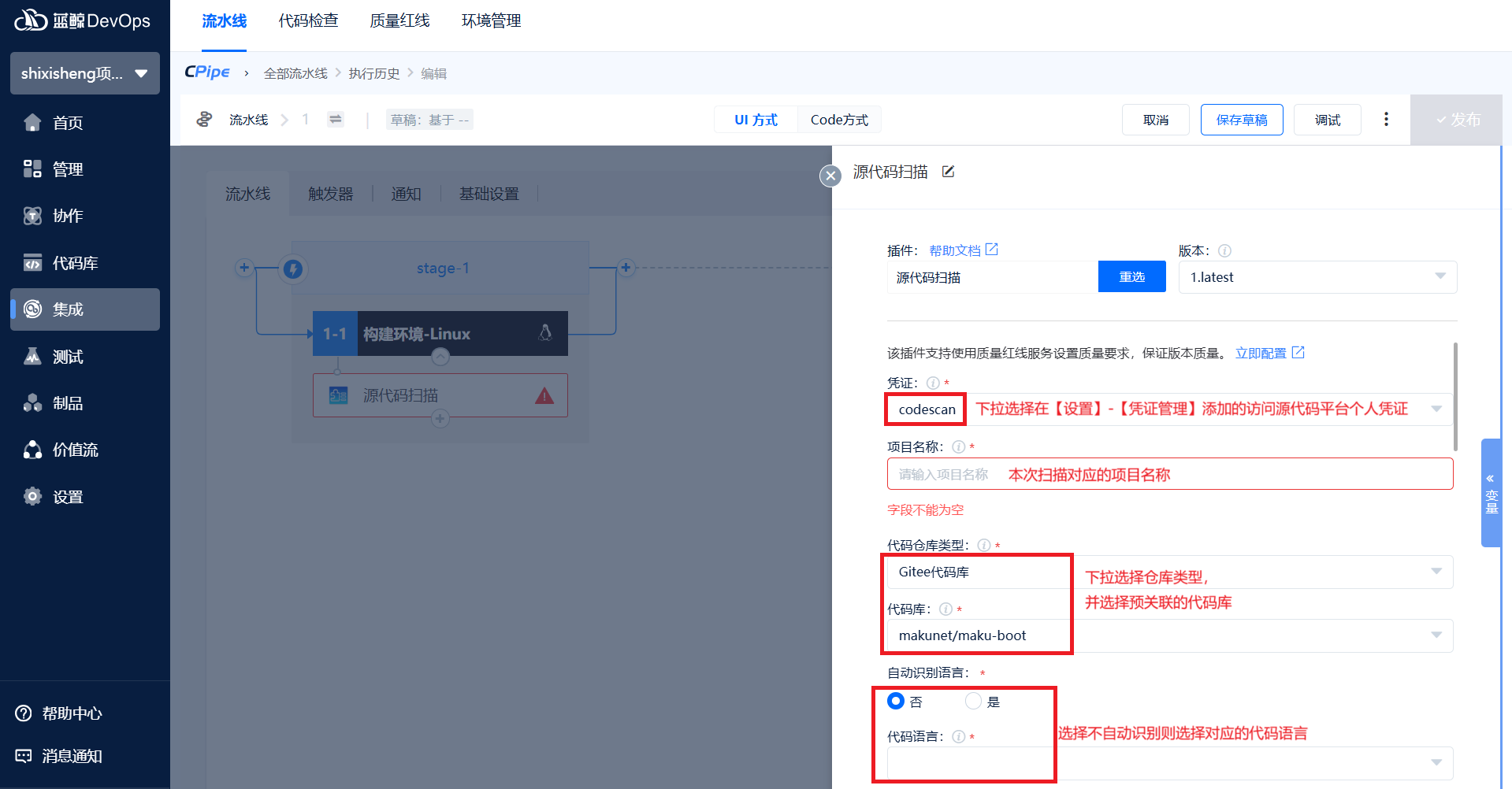1512x789 pixels.
Task: Select the 是 radio for 自动识别语言
Action: click(x=974, y=701)
